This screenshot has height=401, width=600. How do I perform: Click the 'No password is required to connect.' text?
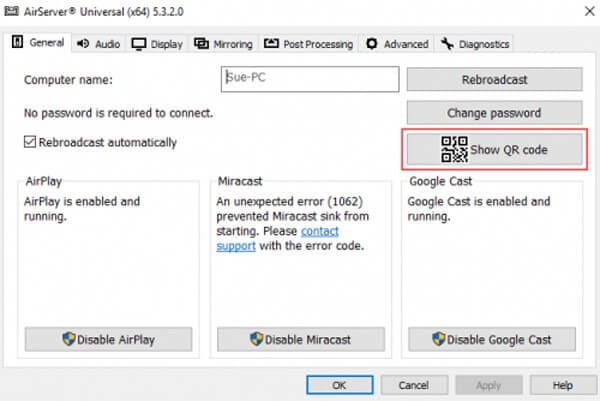(118, 113)
